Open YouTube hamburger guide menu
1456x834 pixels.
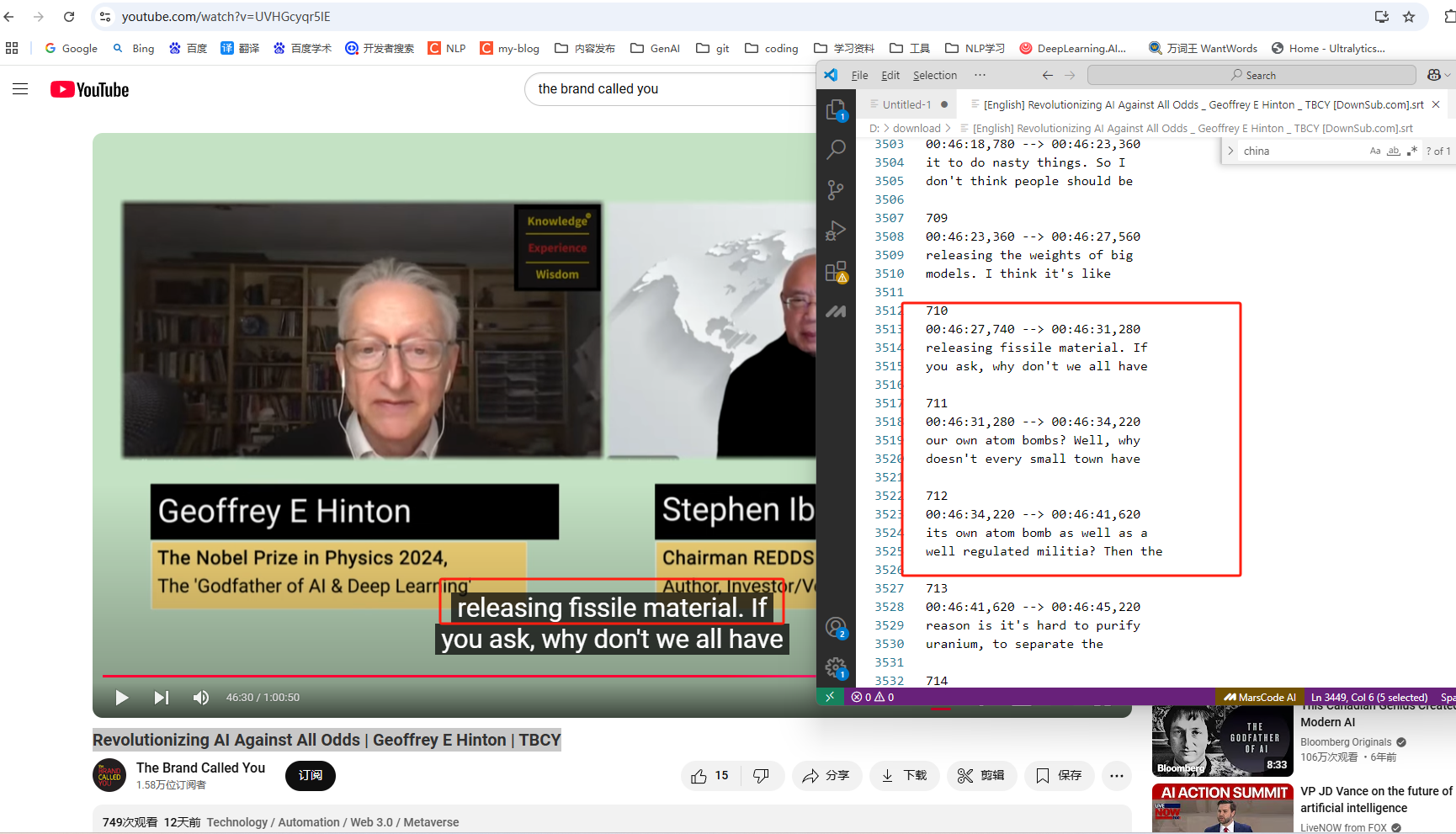coord(20,89)
